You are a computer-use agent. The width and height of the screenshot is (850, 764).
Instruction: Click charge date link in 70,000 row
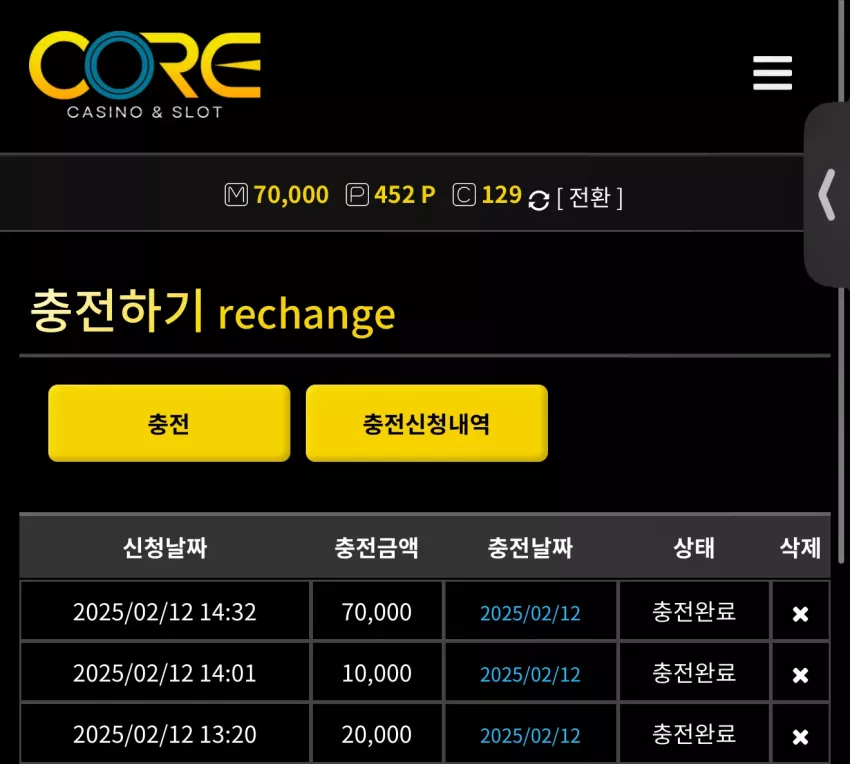tap(530, 613)
